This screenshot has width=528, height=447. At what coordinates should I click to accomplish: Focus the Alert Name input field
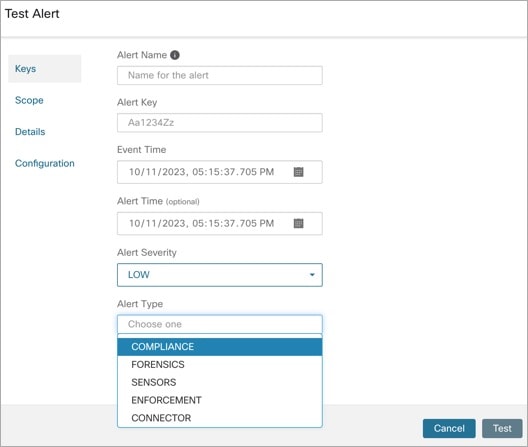tap(220, 75)
